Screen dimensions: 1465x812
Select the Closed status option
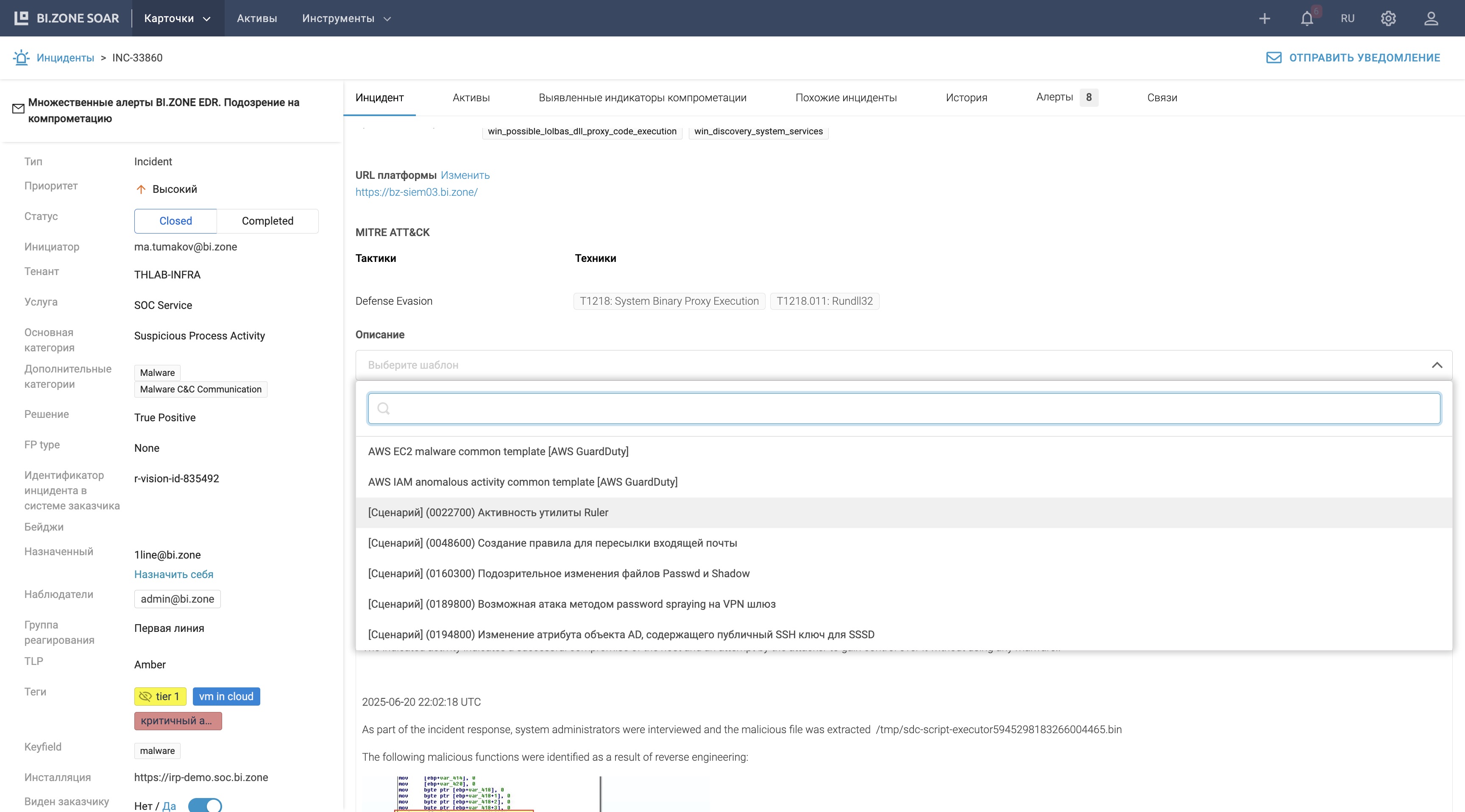click(x=175, y=221)
